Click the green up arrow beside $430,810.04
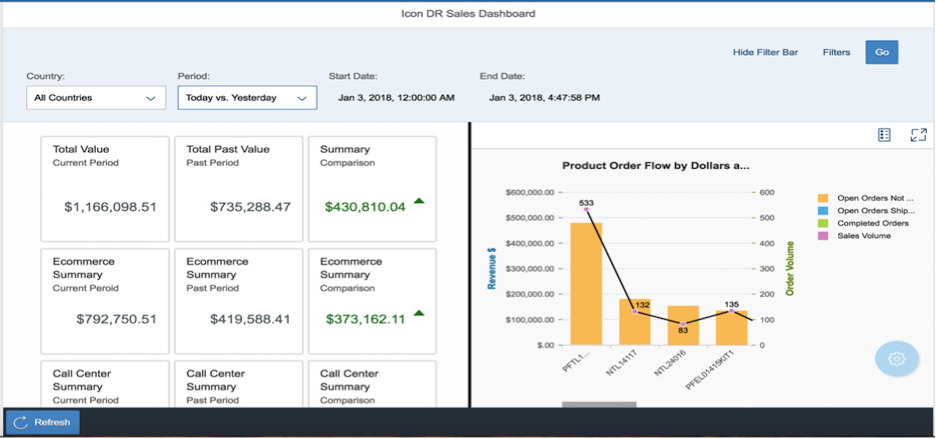This screenshot has height=438, width=936. pos(419,201)
